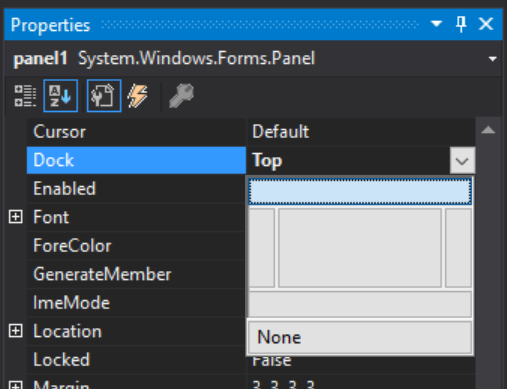Select the Dock property row
Screen dimensions: 507x389
pyautogui.click(x=136, y=160)
